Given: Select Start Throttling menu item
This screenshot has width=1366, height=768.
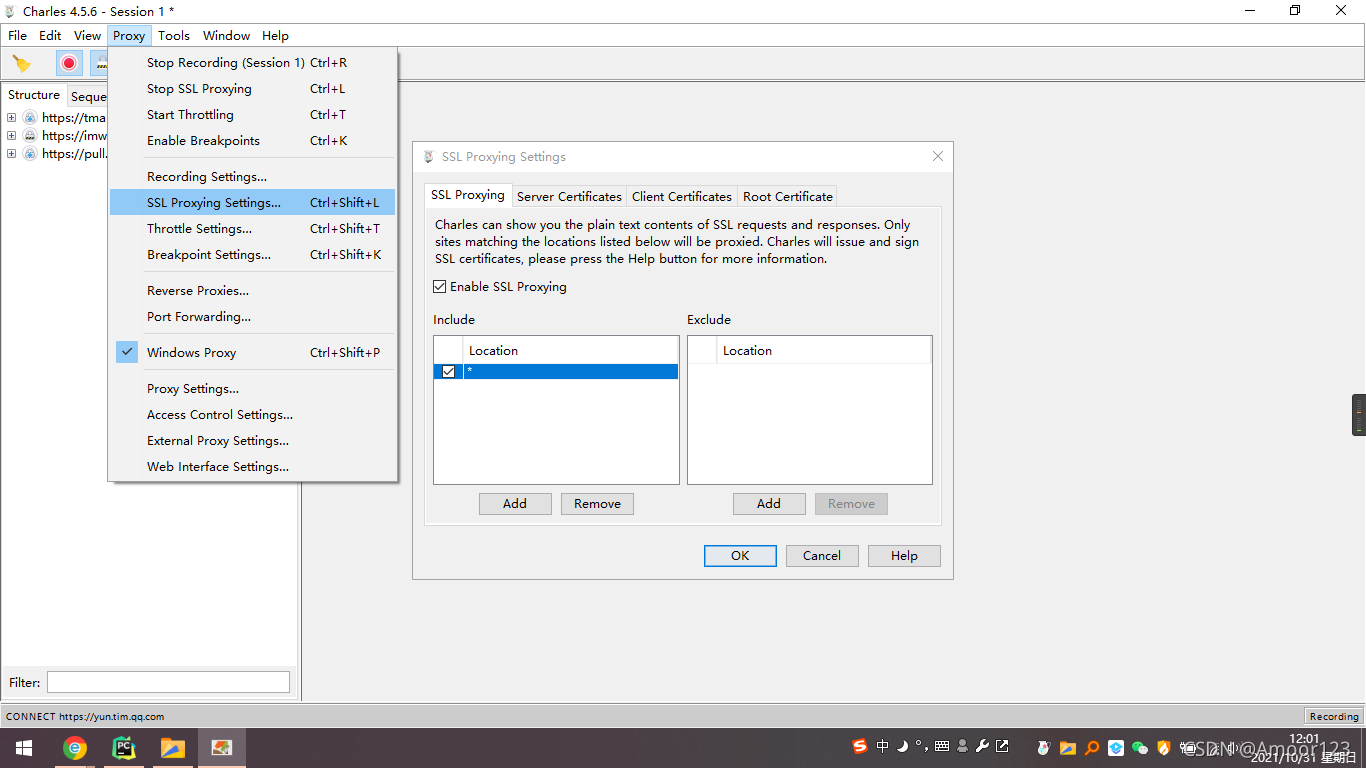Looking at the screenshot, I should click(x=253, y=114).
